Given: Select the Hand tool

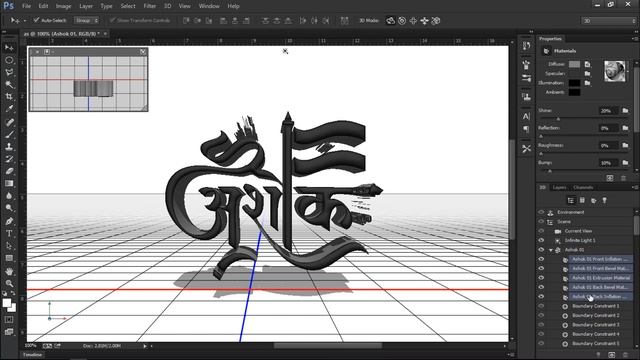Looking at the screenshot, I should coord(9,271).
